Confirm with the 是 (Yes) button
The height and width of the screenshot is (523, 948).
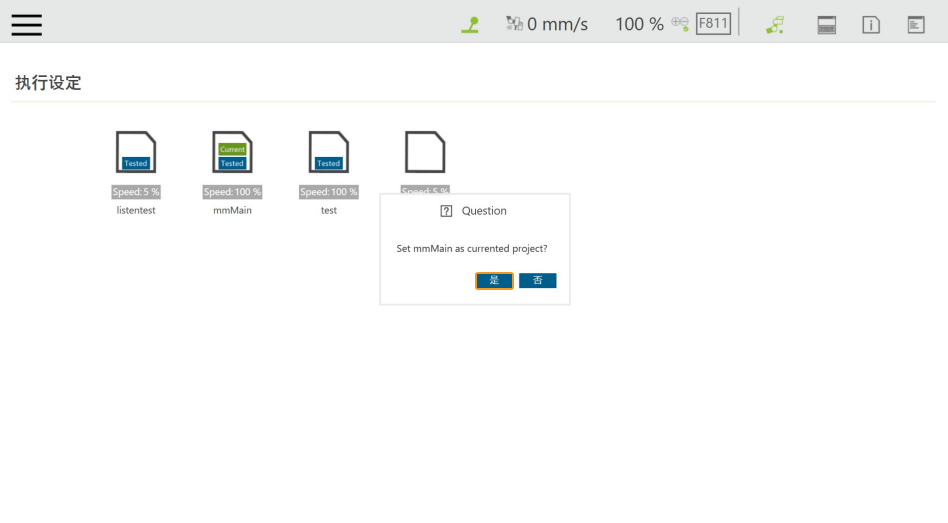click(494, 281)
